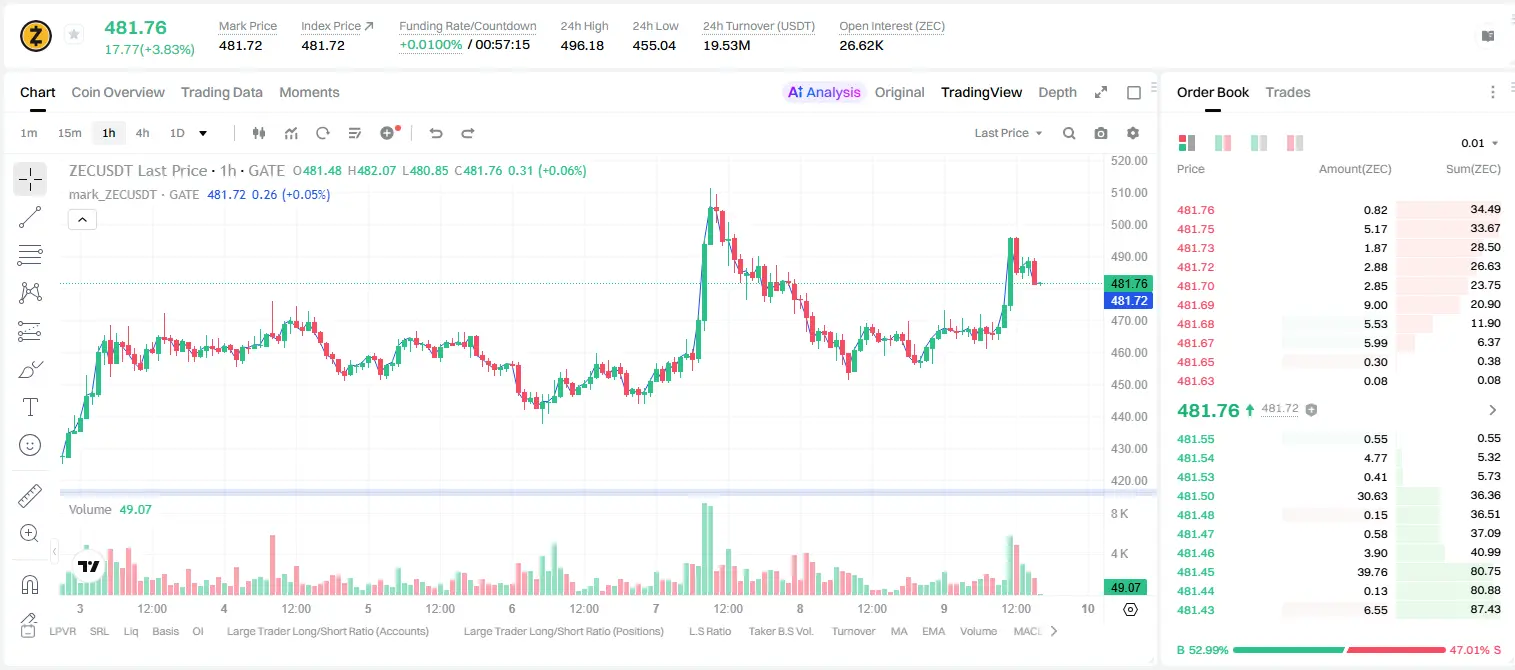Select the Text annotation tool
This screenshot has height=670, width=1515.
(30, 407)
